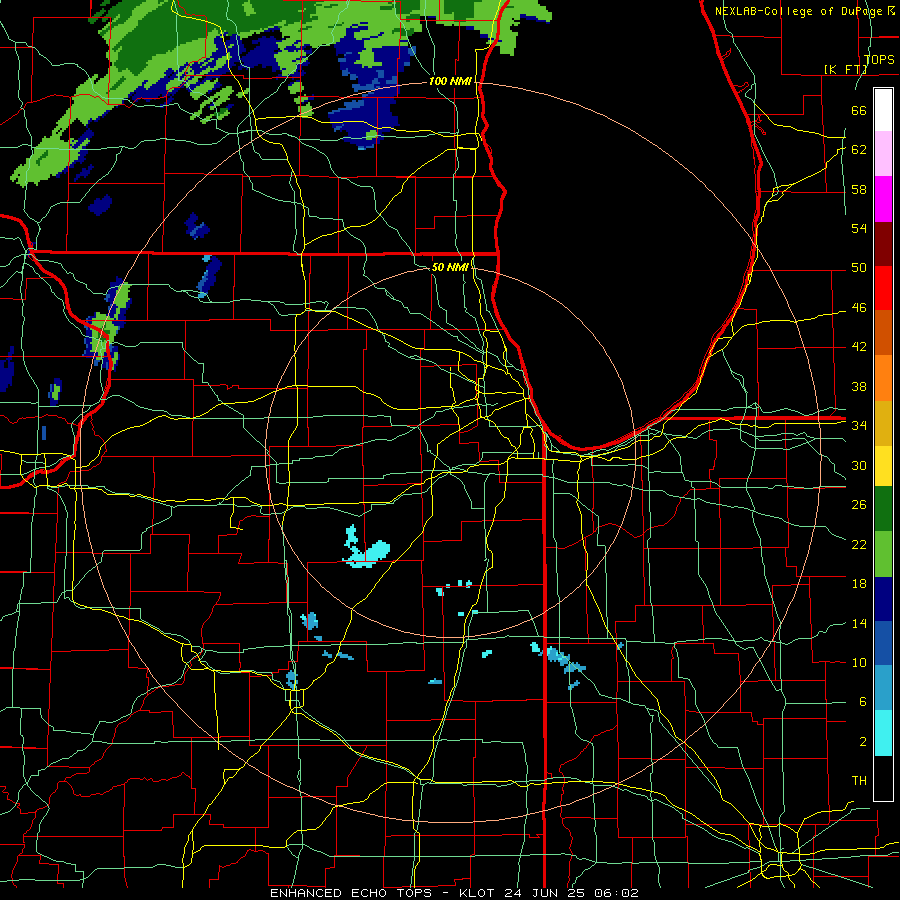This screenshot has width=900, height=900.
Task: Click the legend value '34'
Action: (x=859, y=426)
